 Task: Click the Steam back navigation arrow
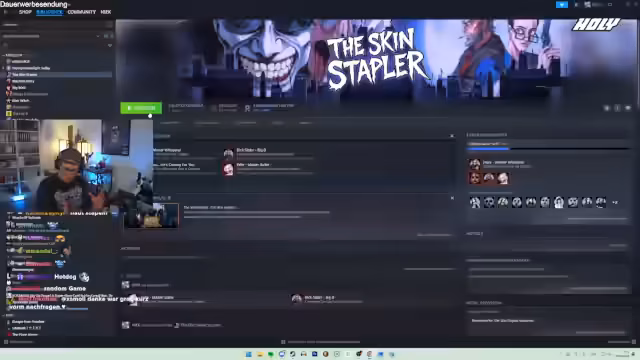pos(6,12)
